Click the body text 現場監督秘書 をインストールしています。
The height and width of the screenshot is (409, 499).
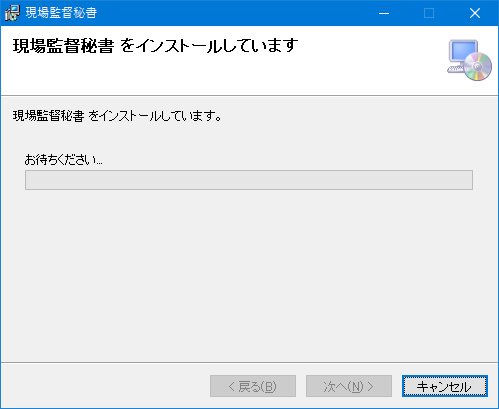[117, 116]
